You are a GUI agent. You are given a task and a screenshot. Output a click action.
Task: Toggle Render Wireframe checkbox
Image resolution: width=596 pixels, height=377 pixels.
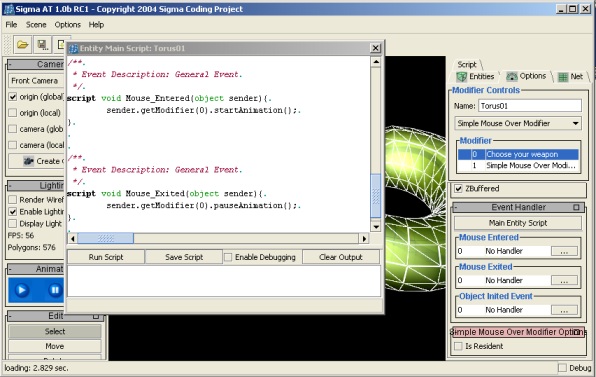(13, 200)
